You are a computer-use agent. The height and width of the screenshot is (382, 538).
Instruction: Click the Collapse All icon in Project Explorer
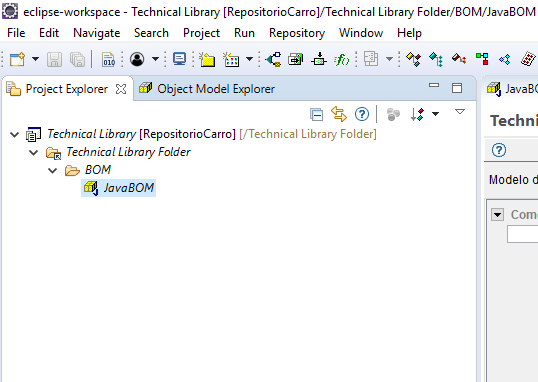pos(316,114)
